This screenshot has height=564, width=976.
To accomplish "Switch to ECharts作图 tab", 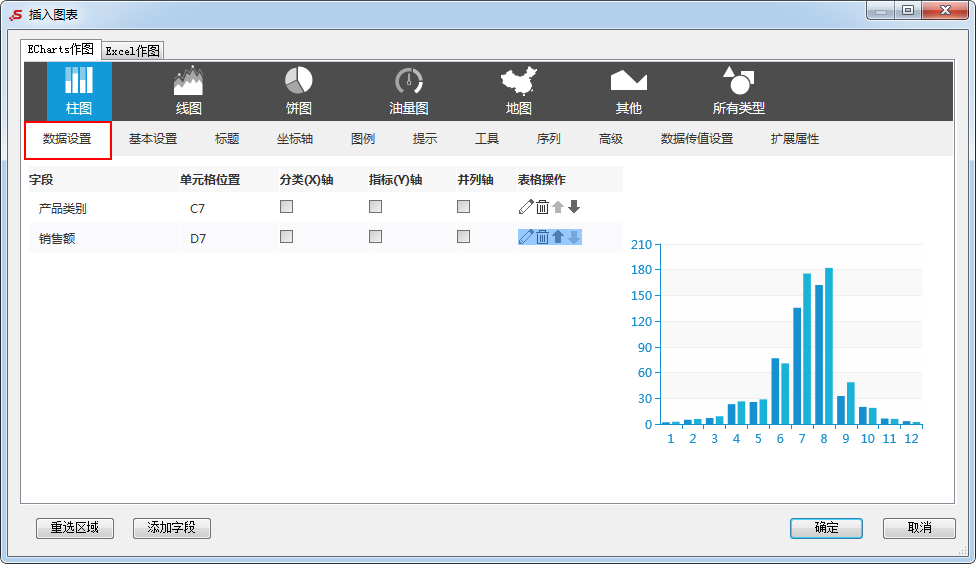I will pyautogui.click(x=60, y=49).
